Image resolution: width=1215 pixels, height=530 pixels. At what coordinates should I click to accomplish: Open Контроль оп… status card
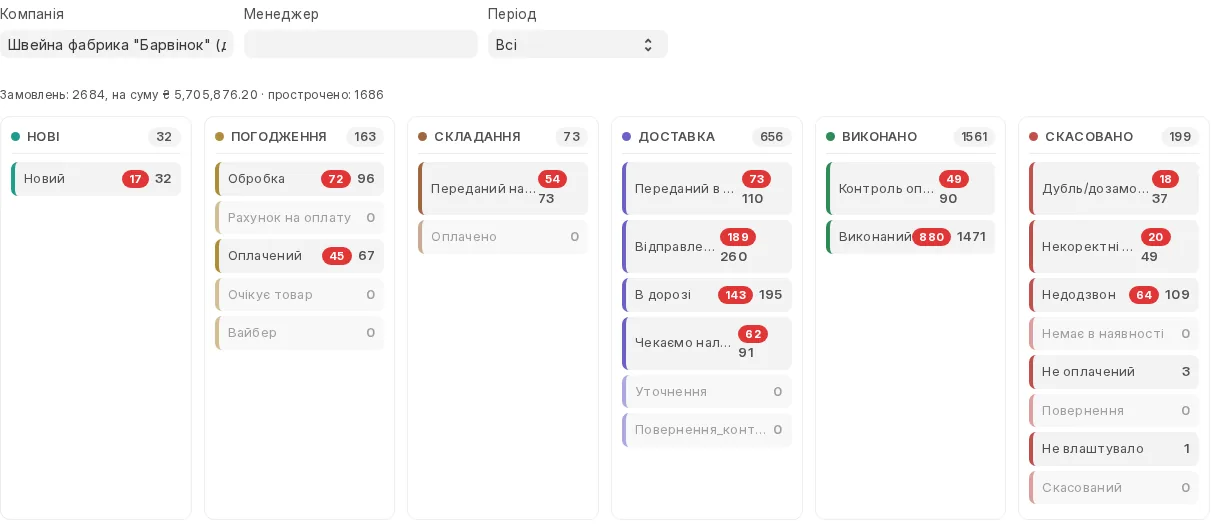coord(910,188)
